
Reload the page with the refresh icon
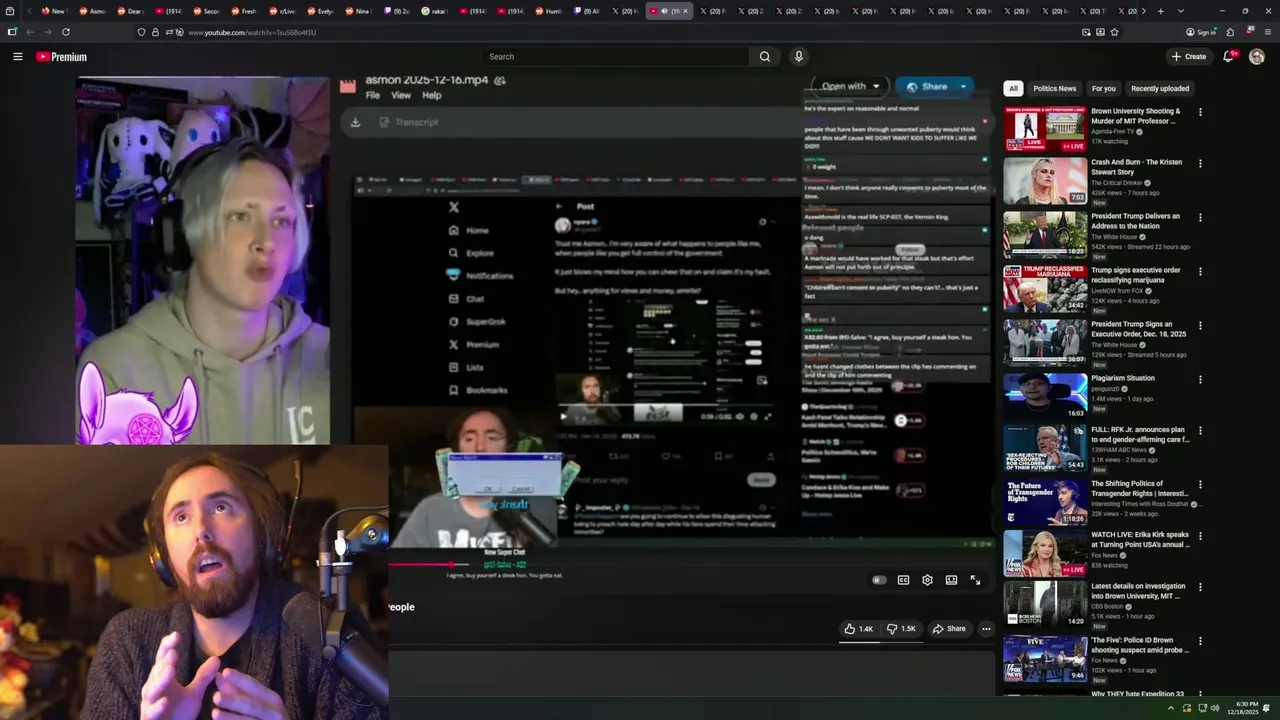[66, 32]
